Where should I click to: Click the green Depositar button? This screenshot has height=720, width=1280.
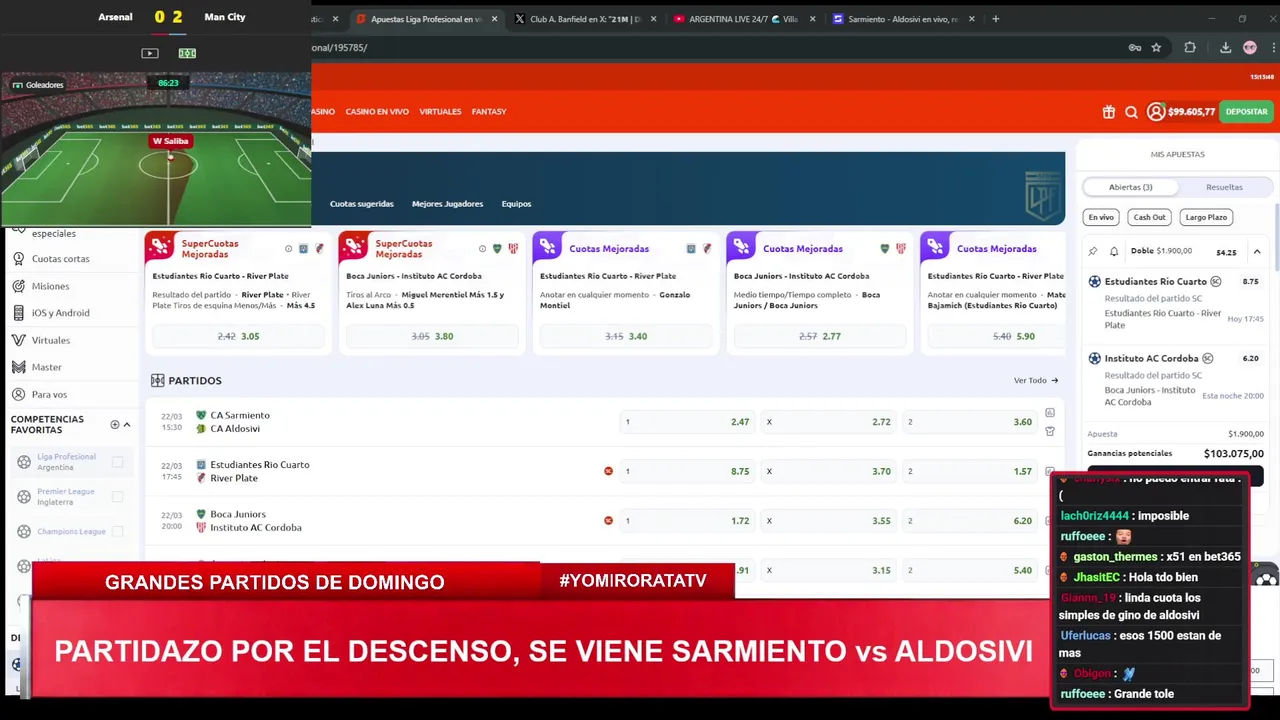click(1246, 112)
